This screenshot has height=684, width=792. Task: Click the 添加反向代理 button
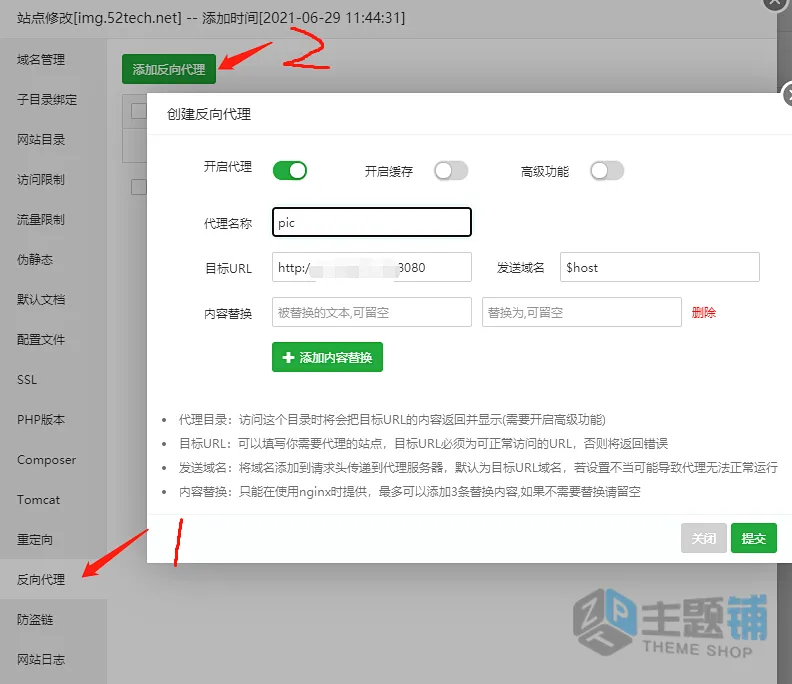point(169,69)
